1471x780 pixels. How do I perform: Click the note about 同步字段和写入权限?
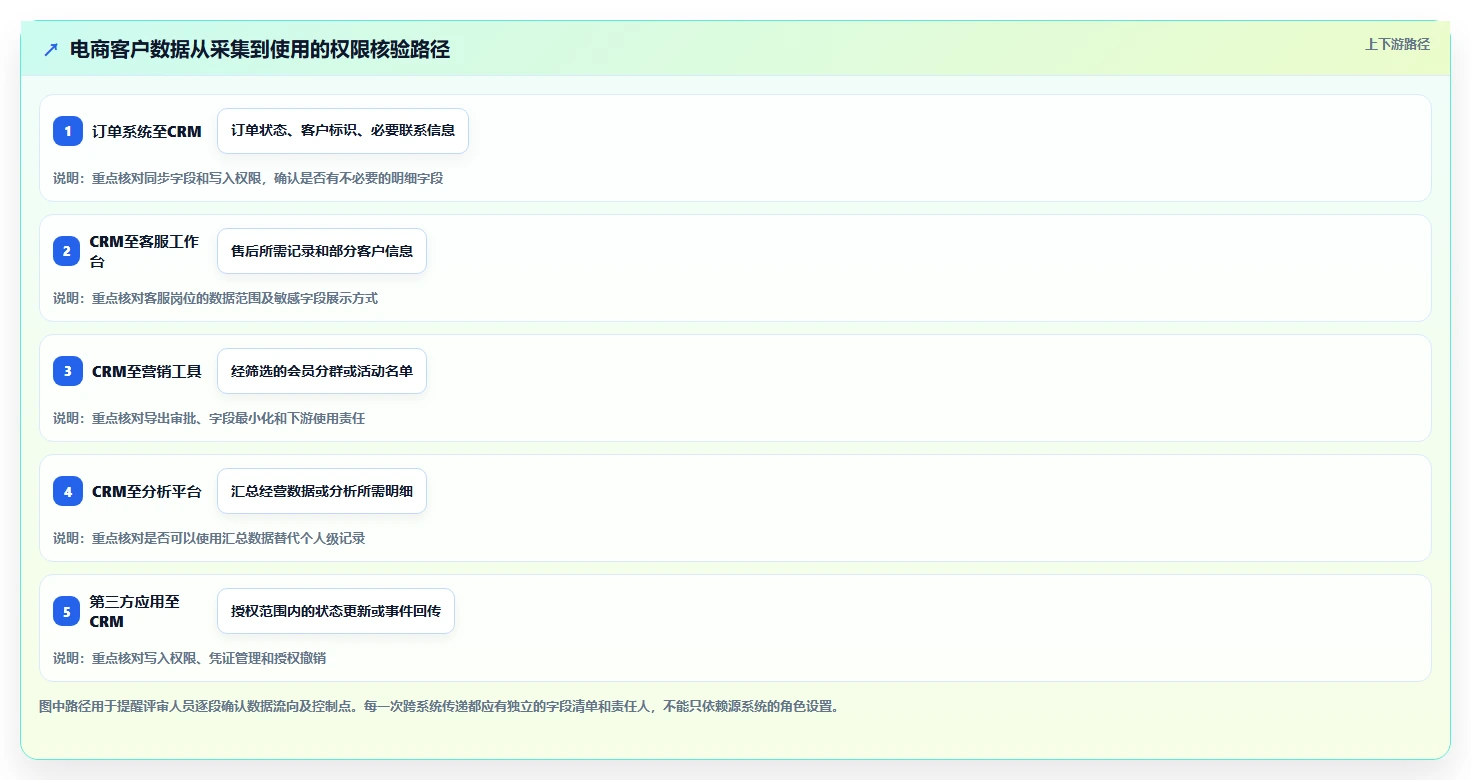(248, 178)
